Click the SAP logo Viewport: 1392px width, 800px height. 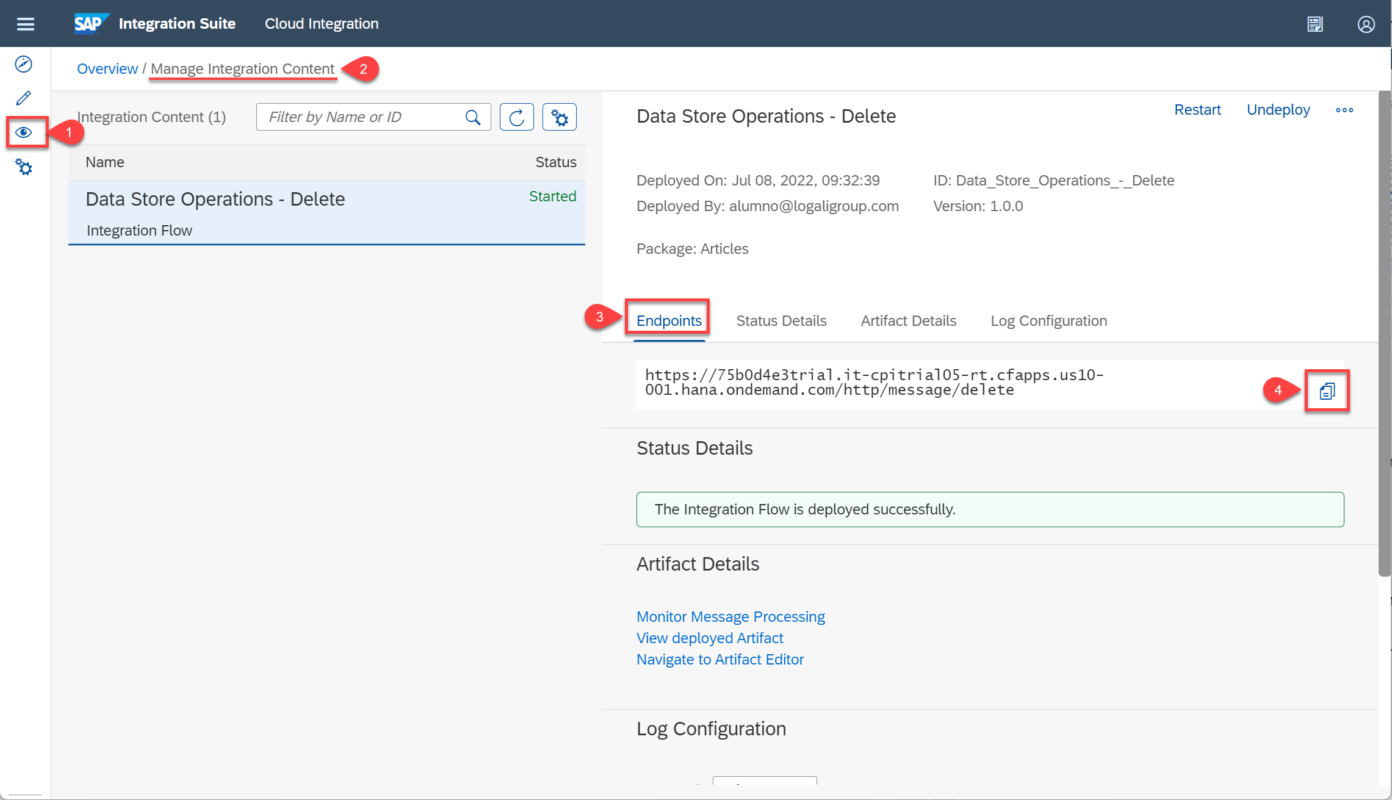(x=92, y=23)
